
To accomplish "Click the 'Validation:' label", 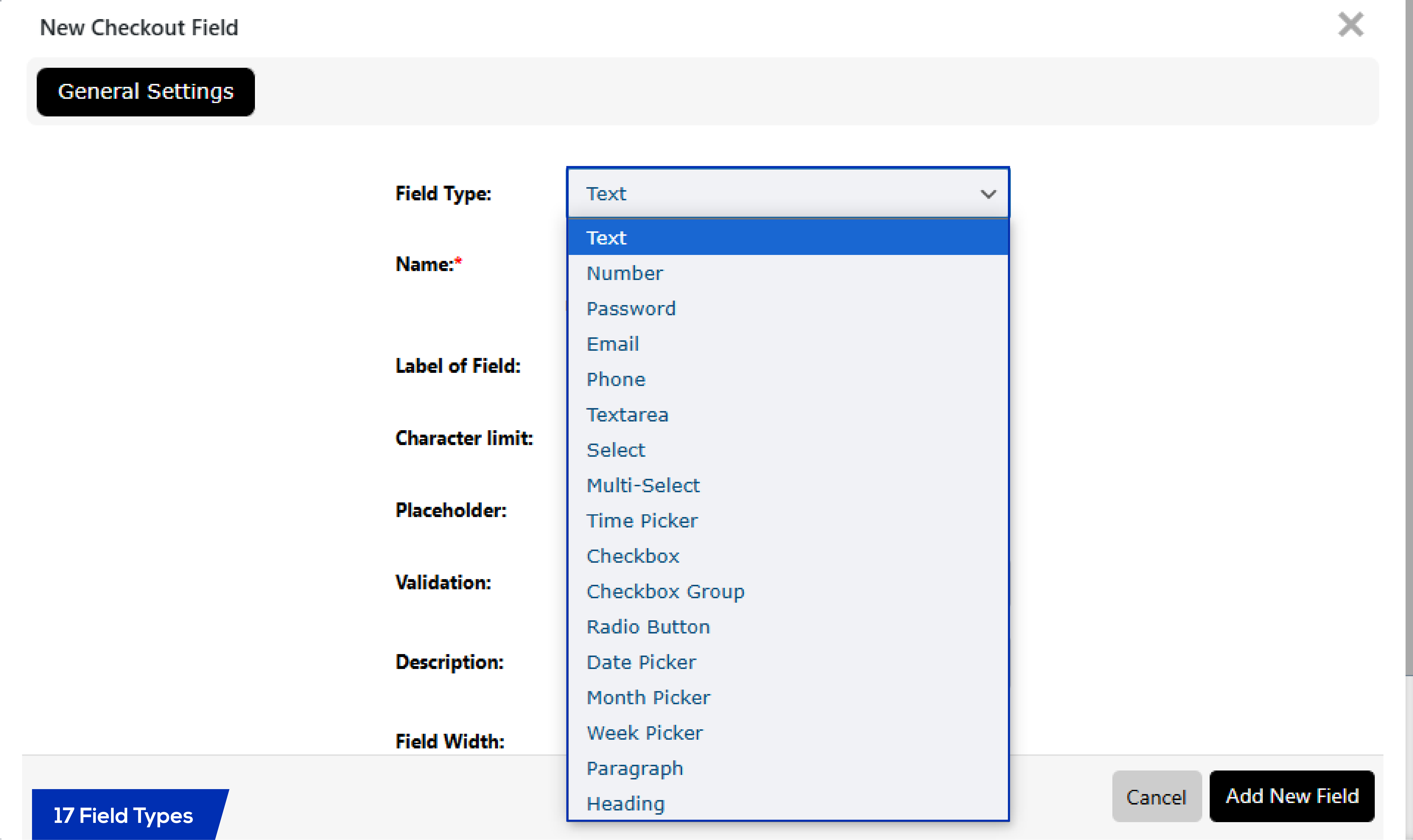I will pos(443,582).
